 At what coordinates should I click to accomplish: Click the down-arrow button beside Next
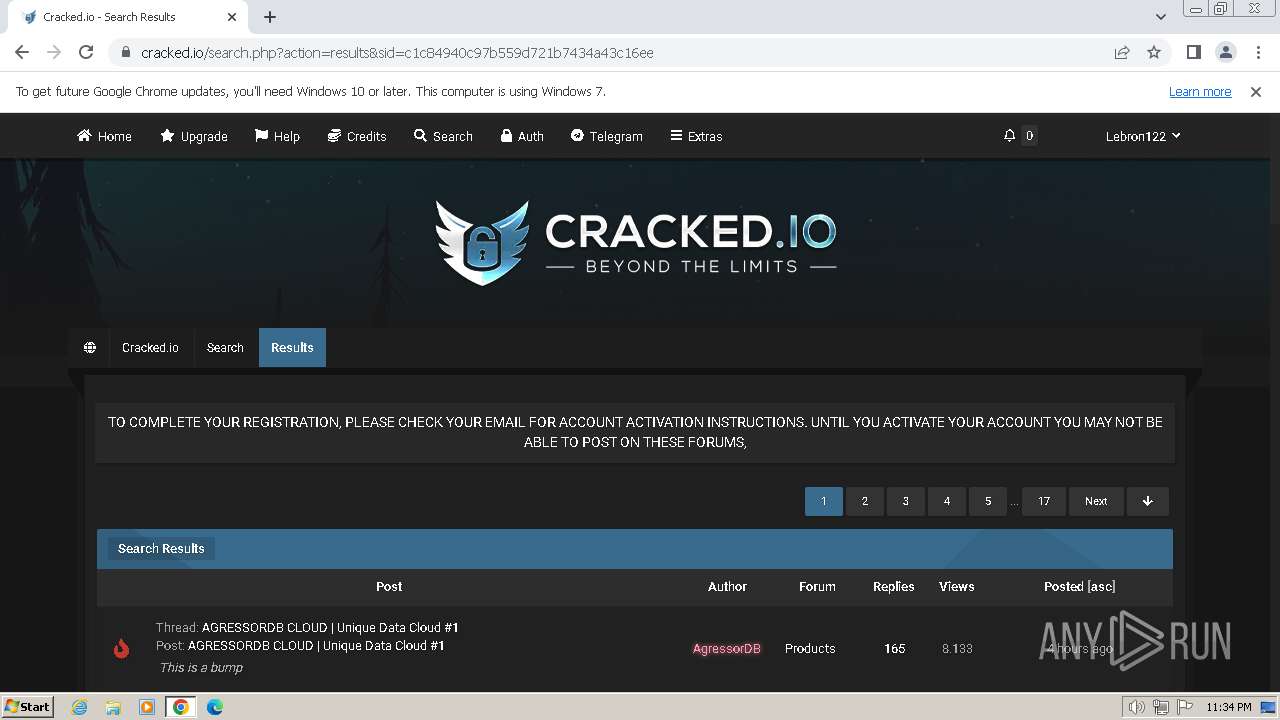coord(1148,501)
